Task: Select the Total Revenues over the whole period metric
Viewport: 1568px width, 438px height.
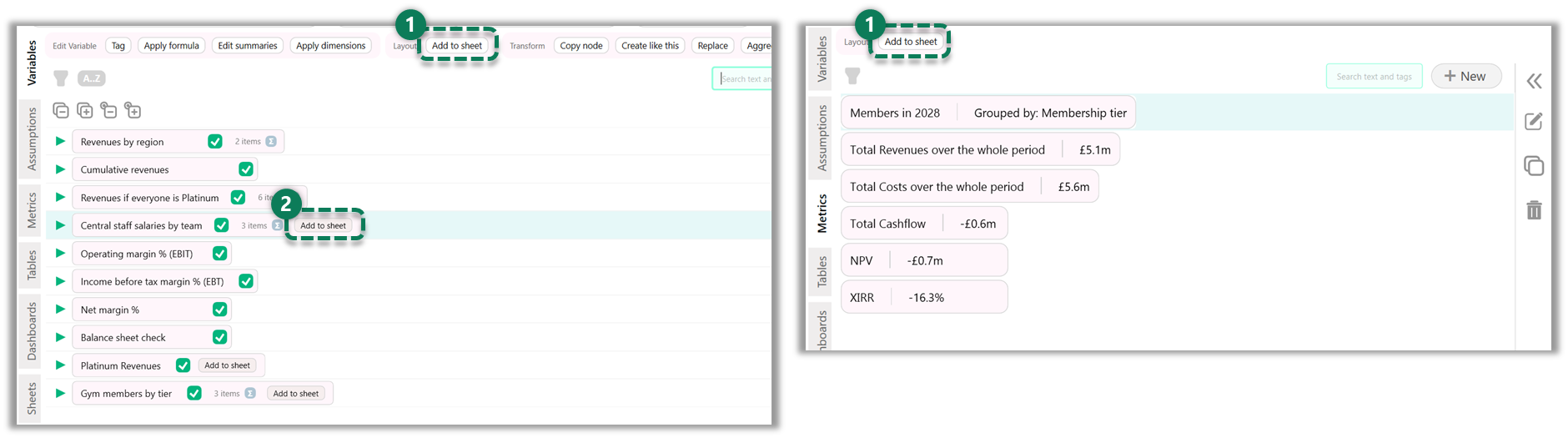Action: pos(981,150)
